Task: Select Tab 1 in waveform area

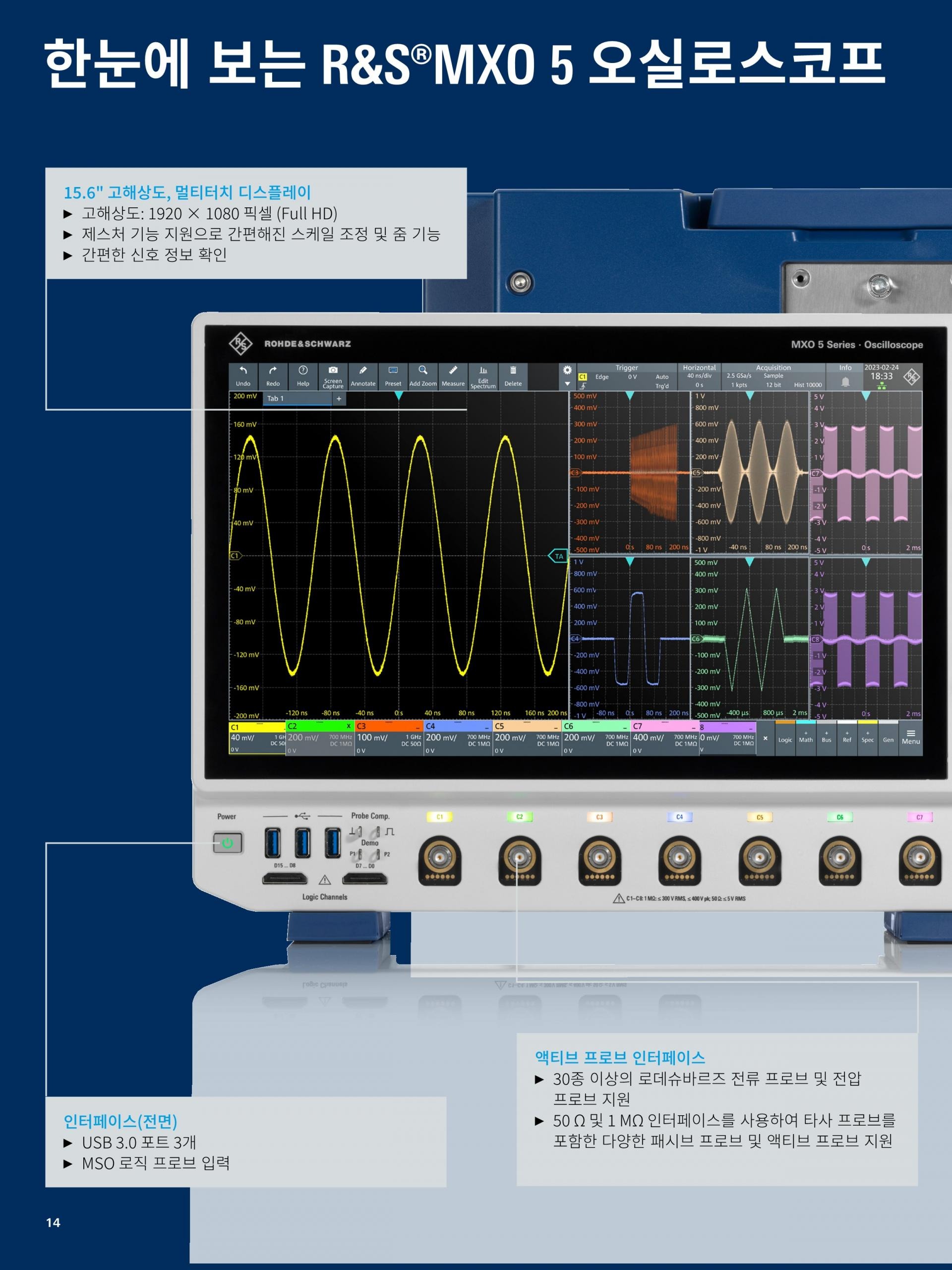Action: click(x=297, y=398)
